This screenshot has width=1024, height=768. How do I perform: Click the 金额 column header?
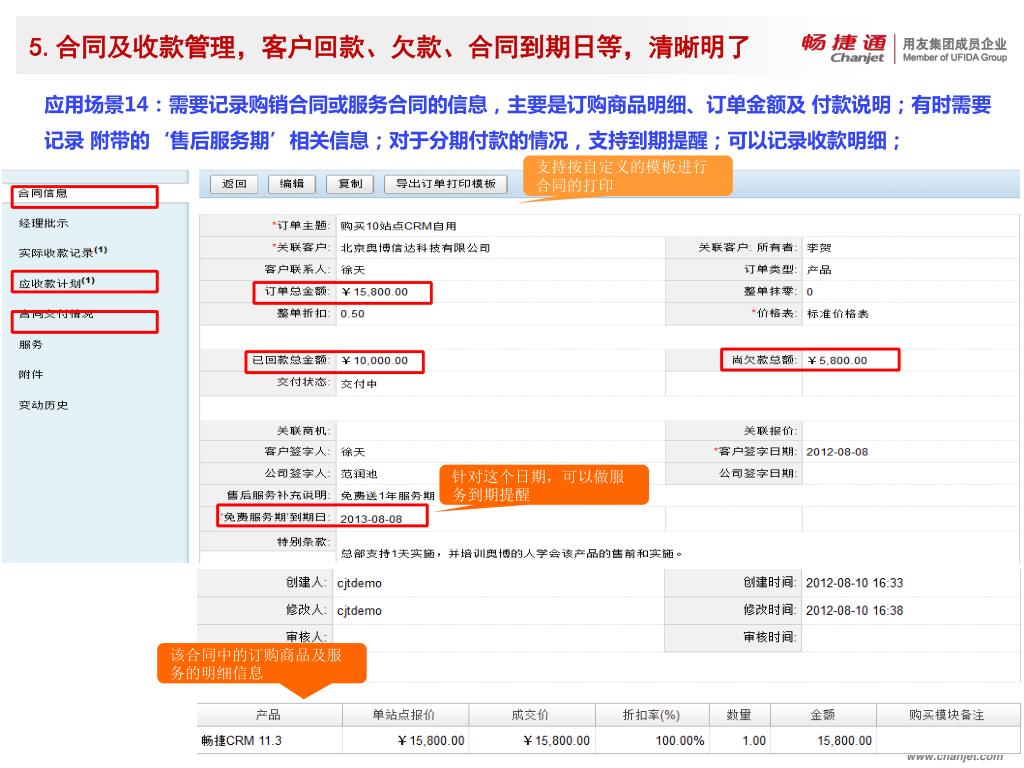pyautogui.click(x=823, y=715)
